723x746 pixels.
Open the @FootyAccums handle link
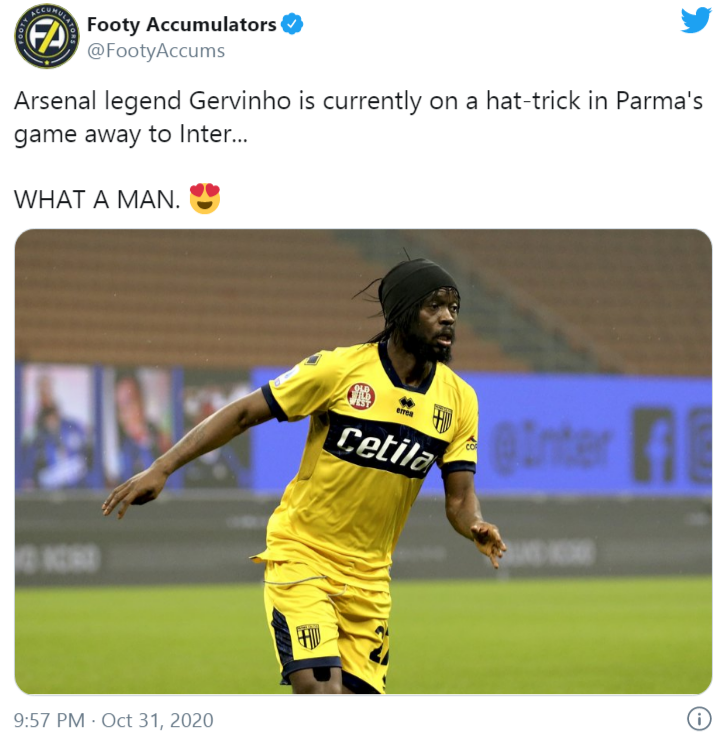[x=156, y=50]
